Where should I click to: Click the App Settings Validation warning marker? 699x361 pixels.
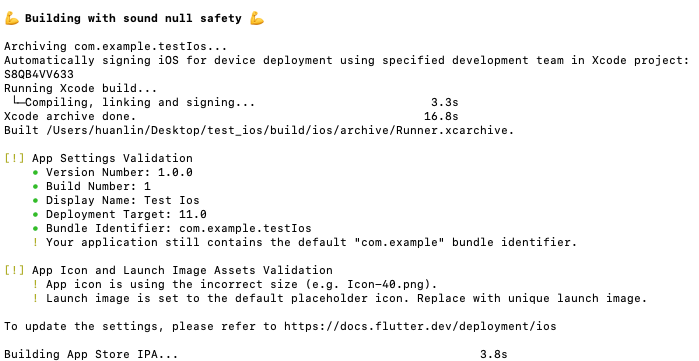point(14,158)
